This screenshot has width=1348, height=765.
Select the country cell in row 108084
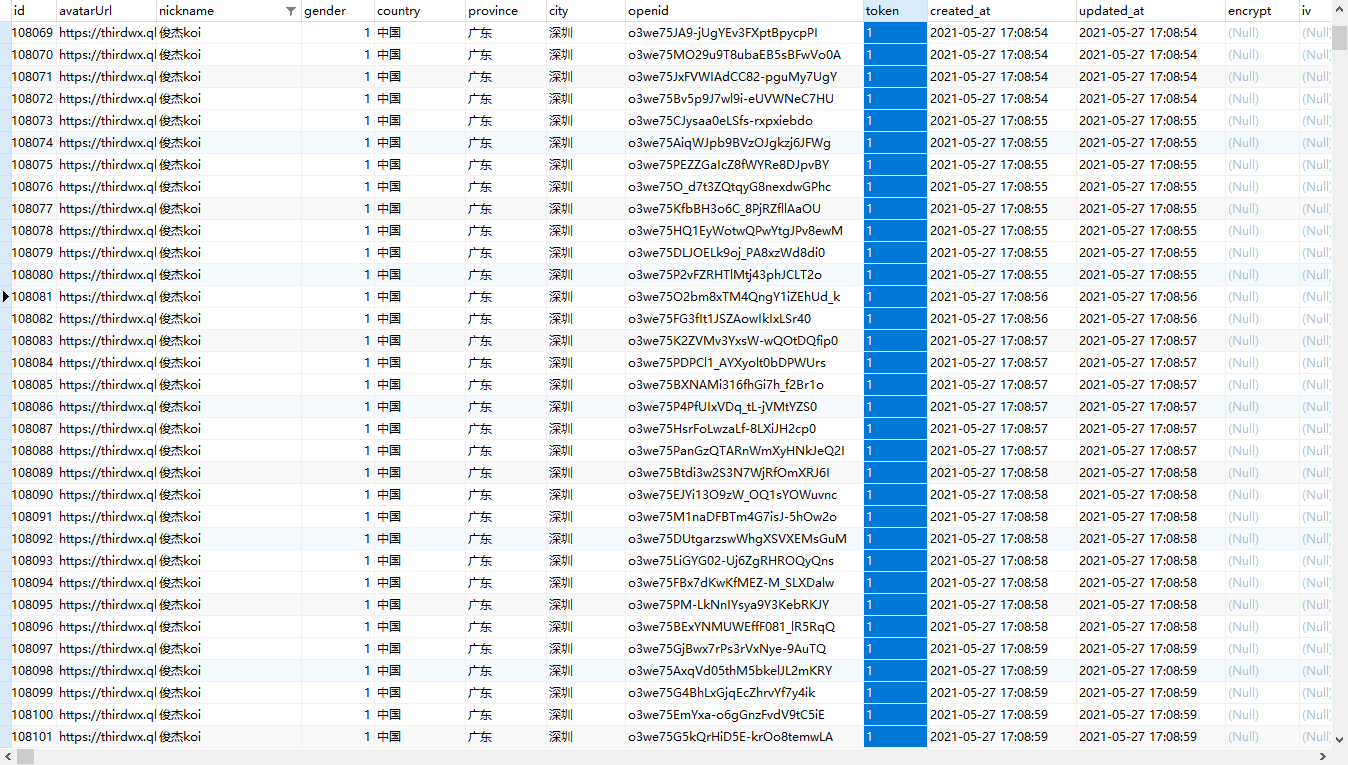(419, 363)
